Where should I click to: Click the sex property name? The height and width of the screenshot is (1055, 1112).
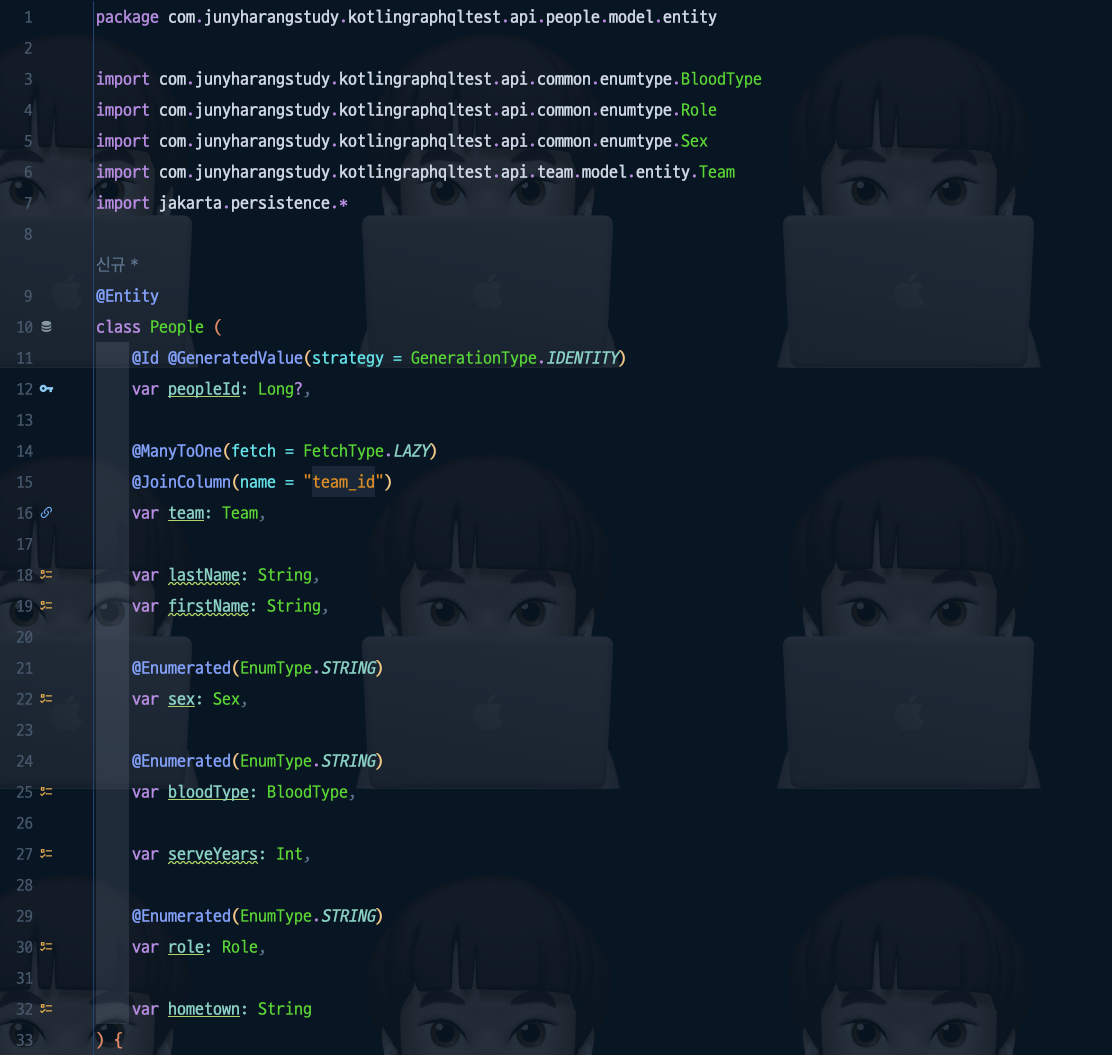click(x=181, y=699)
